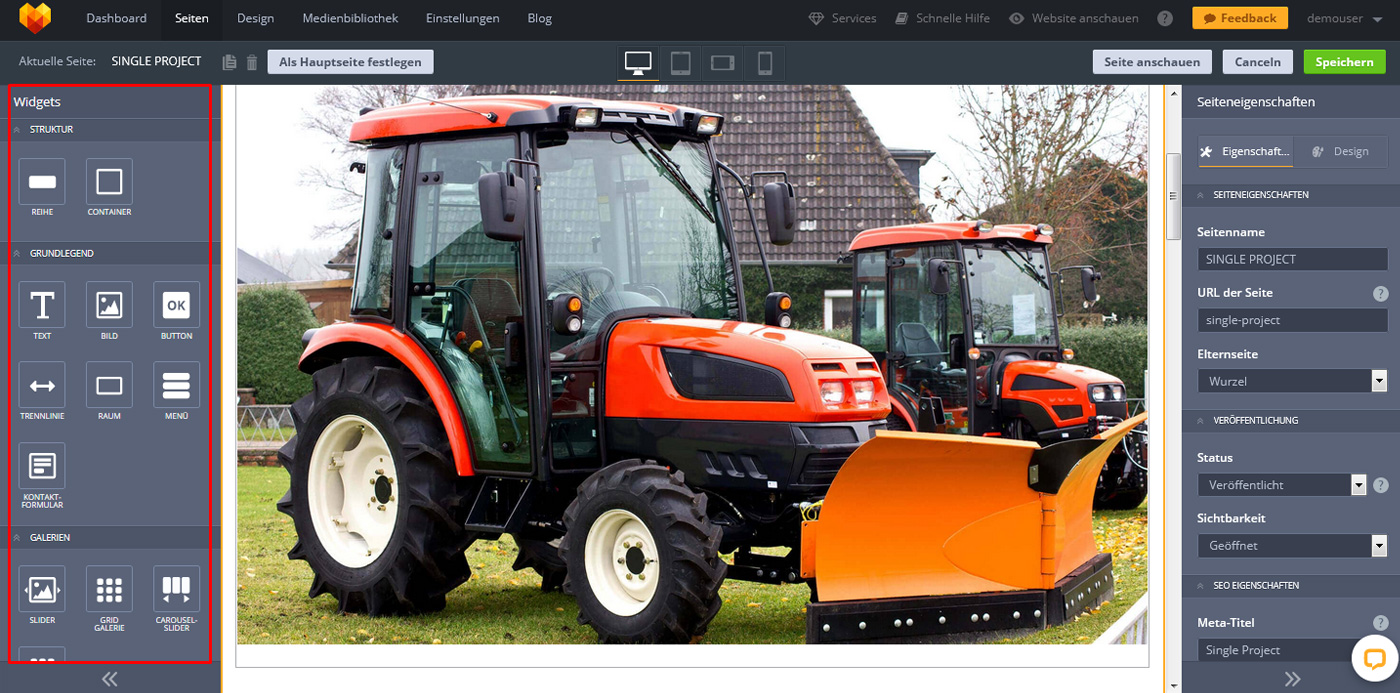Choose the Trennlinie divider widget

click(x=42, y=385)
